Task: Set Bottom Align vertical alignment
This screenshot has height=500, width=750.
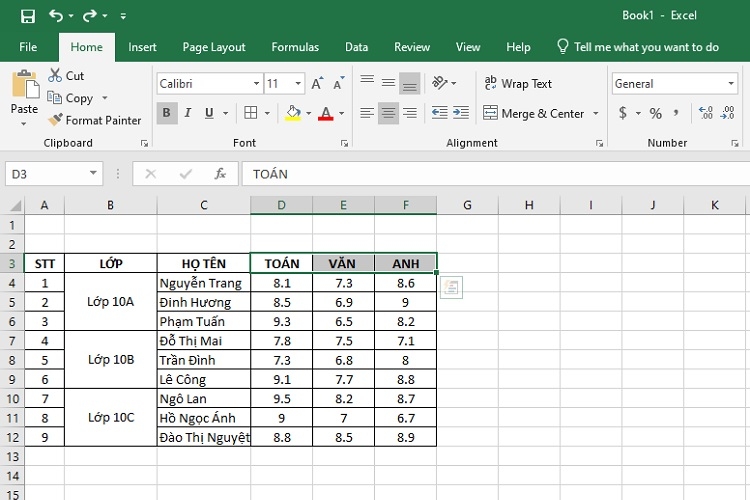Action: click(x=409, y=83)
